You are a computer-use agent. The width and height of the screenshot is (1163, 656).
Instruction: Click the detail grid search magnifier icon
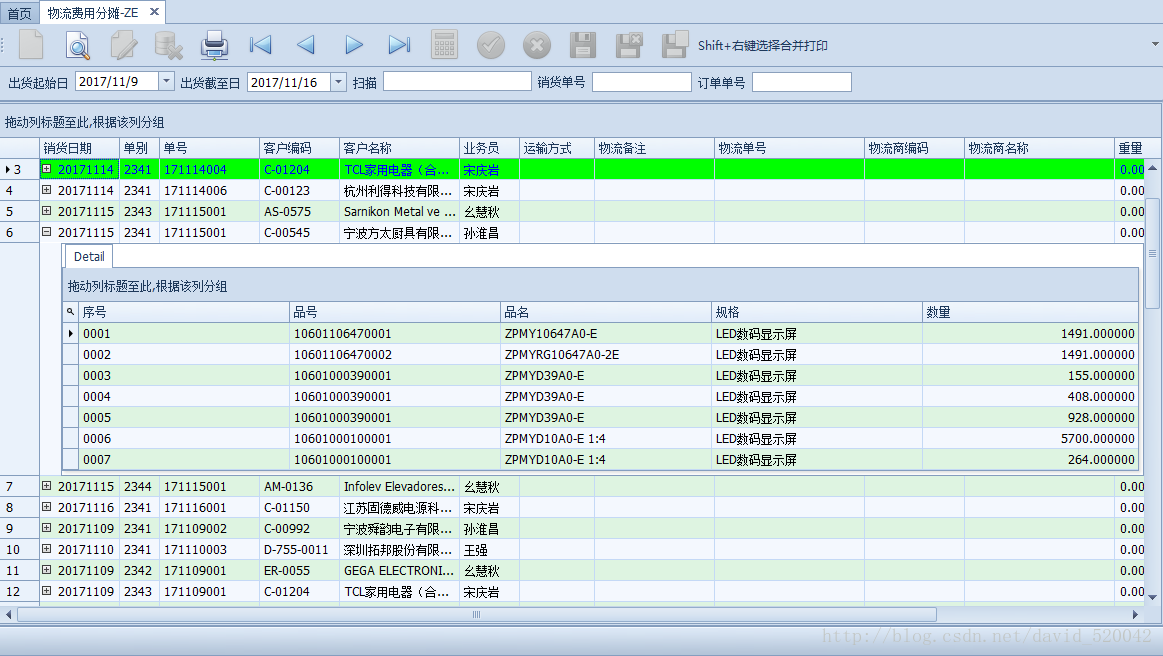tap(70, 312)
